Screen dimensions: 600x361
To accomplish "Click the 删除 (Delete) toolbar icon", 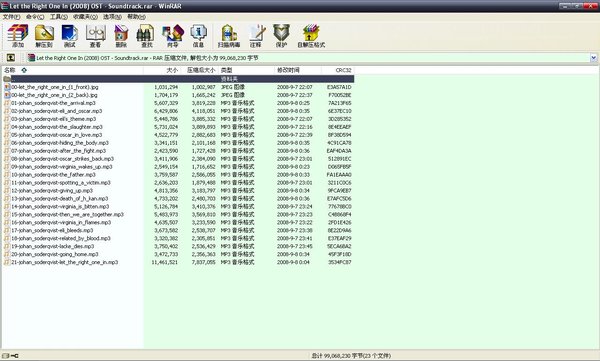I will click(121, 36).
